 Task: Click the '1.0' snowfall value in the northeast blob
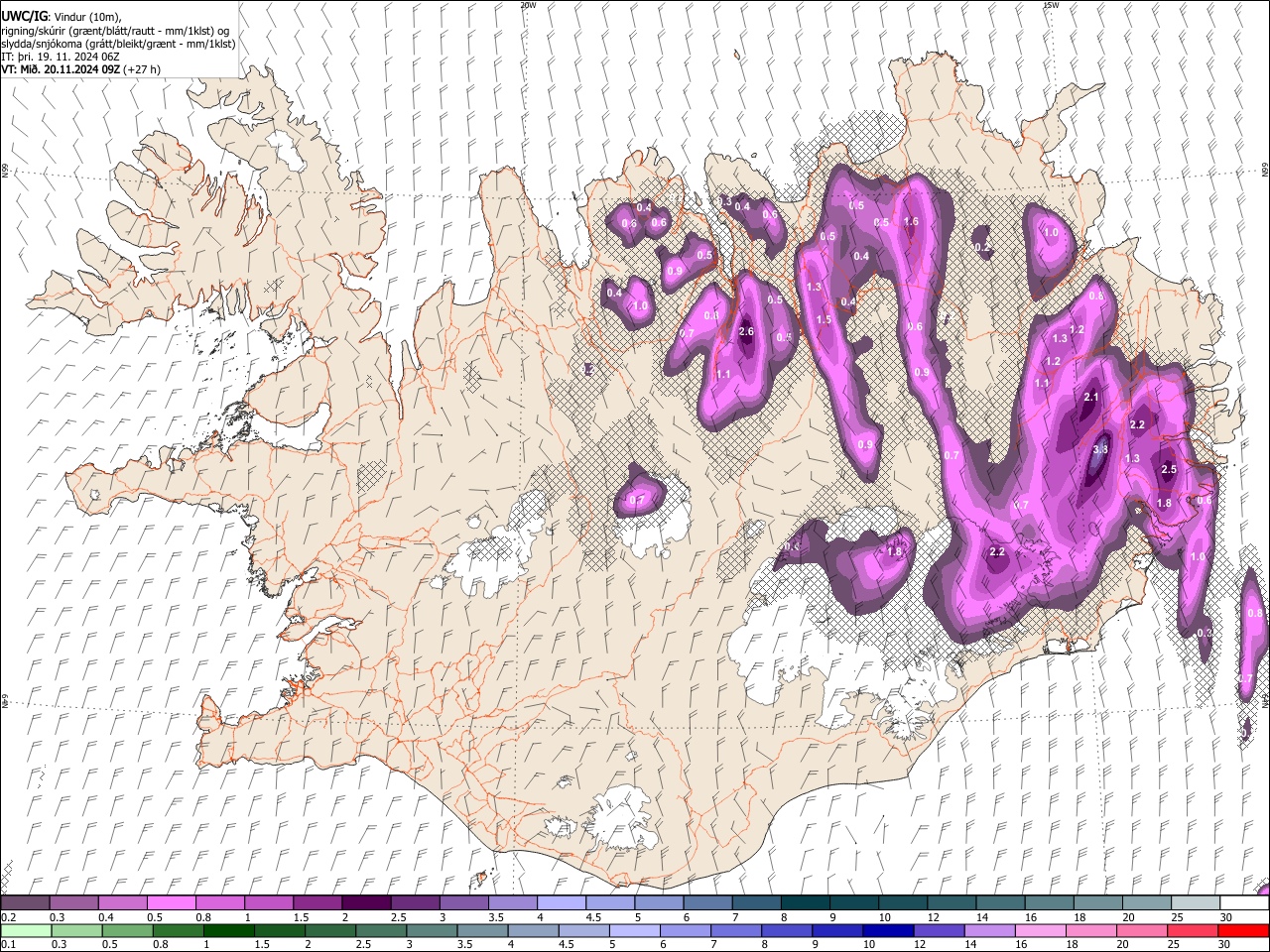pos(1052,232)
